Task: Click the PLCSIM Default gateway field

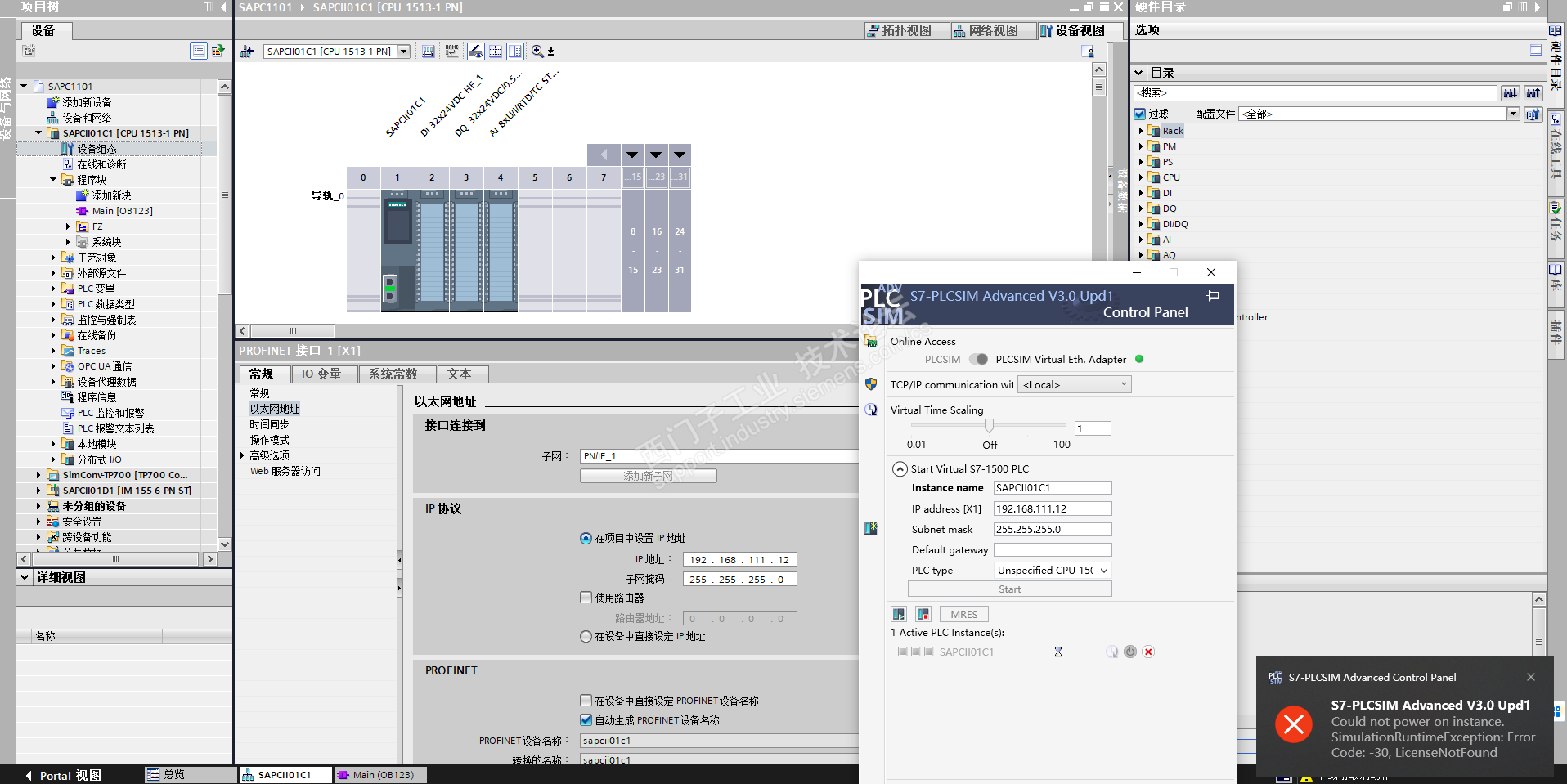Action: pyautogui.click(x=1053, y=550)
